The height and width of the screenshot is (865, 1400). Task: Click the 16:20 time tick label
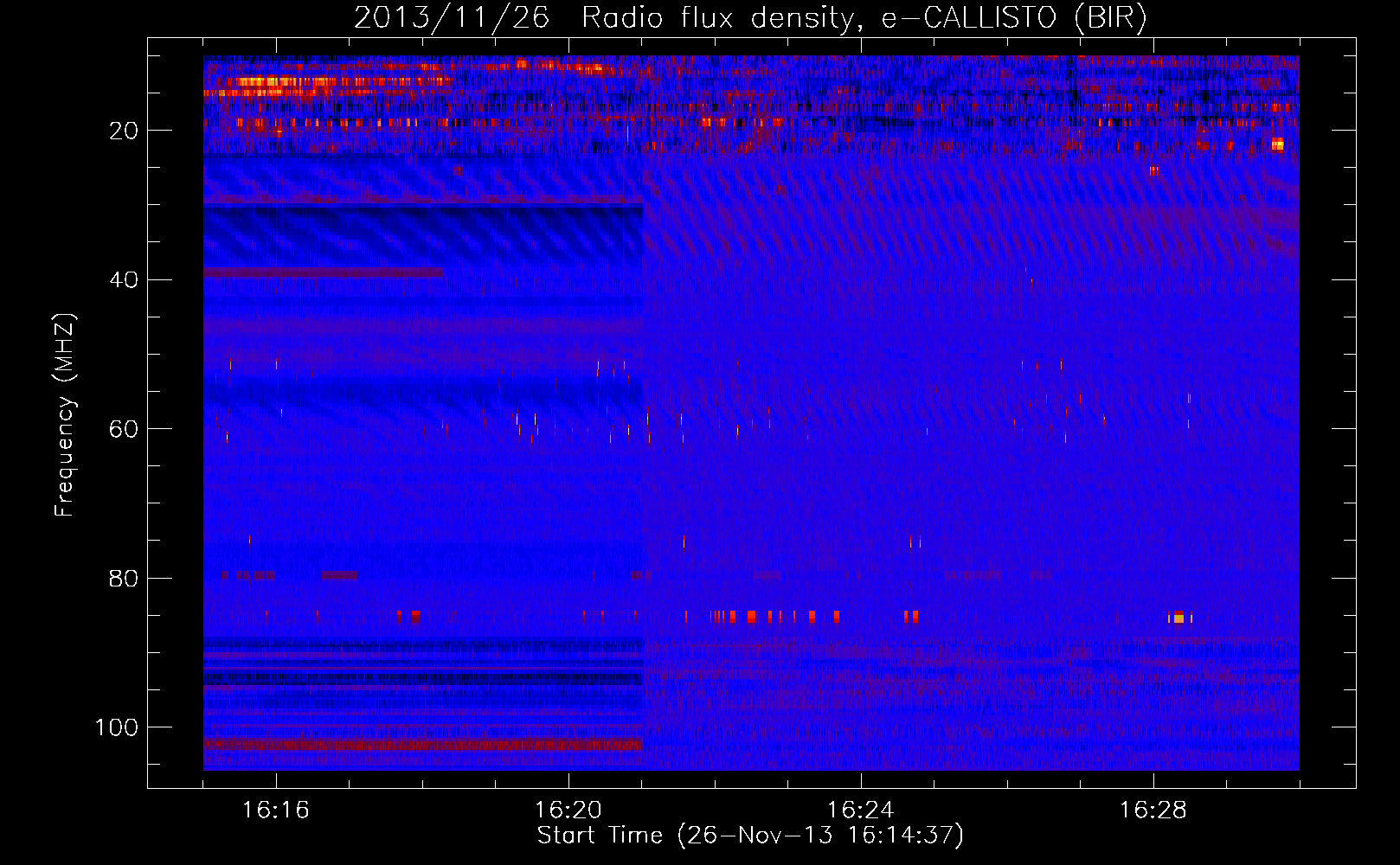(568, 811)
